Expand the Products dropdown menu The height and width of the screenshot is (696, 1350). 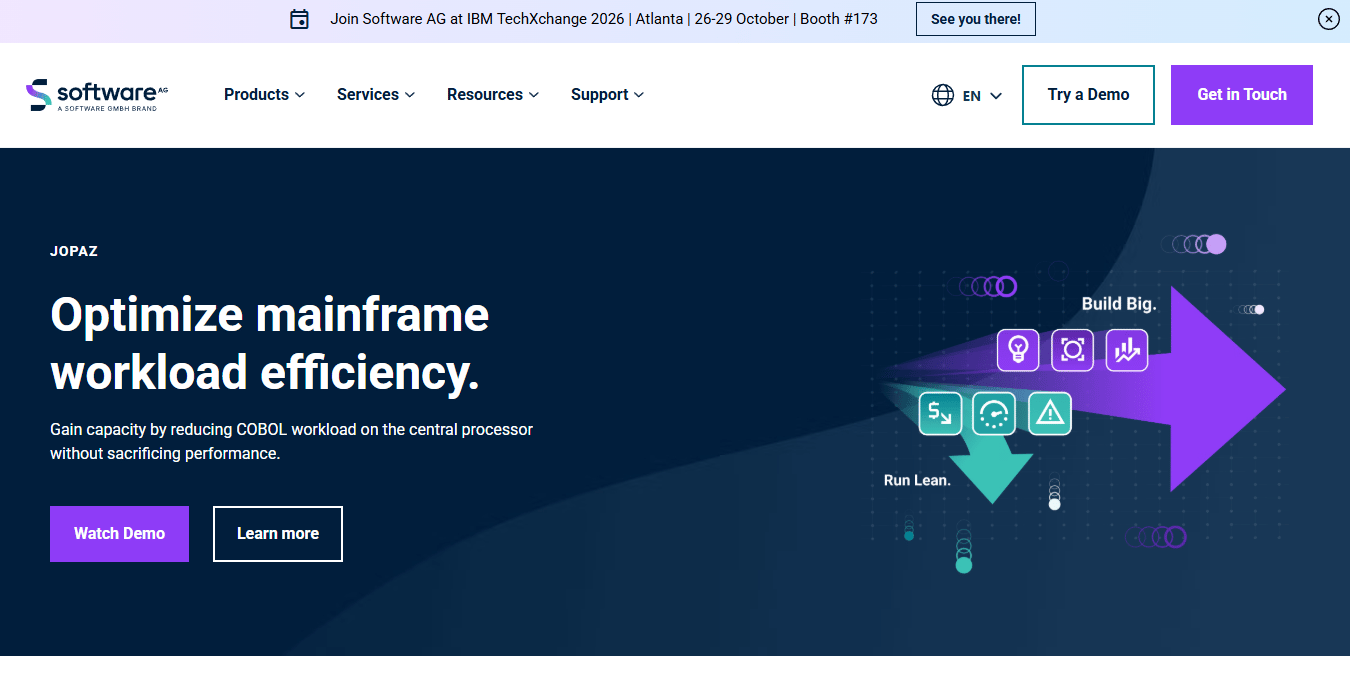pos(264,94)
